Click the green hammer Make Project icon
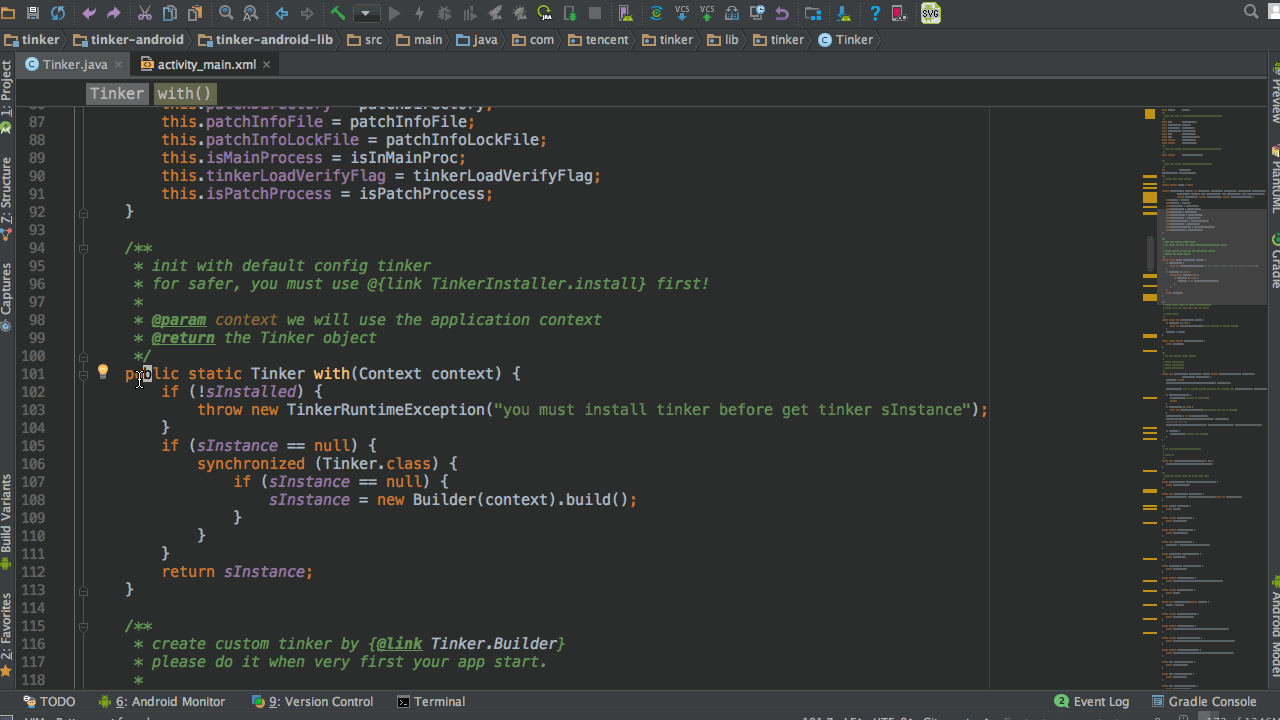 (x=338, y=13)
